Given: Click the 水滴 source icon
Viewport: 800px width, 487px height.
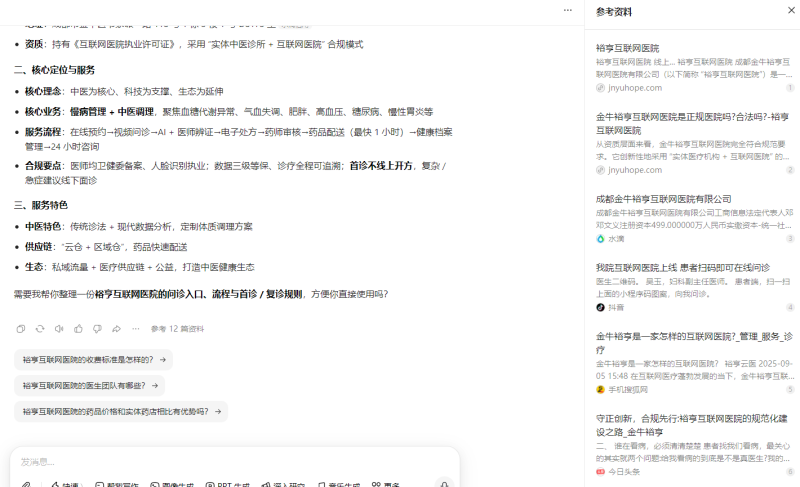Looking at the screenshot, I should [x=601, y=239].
